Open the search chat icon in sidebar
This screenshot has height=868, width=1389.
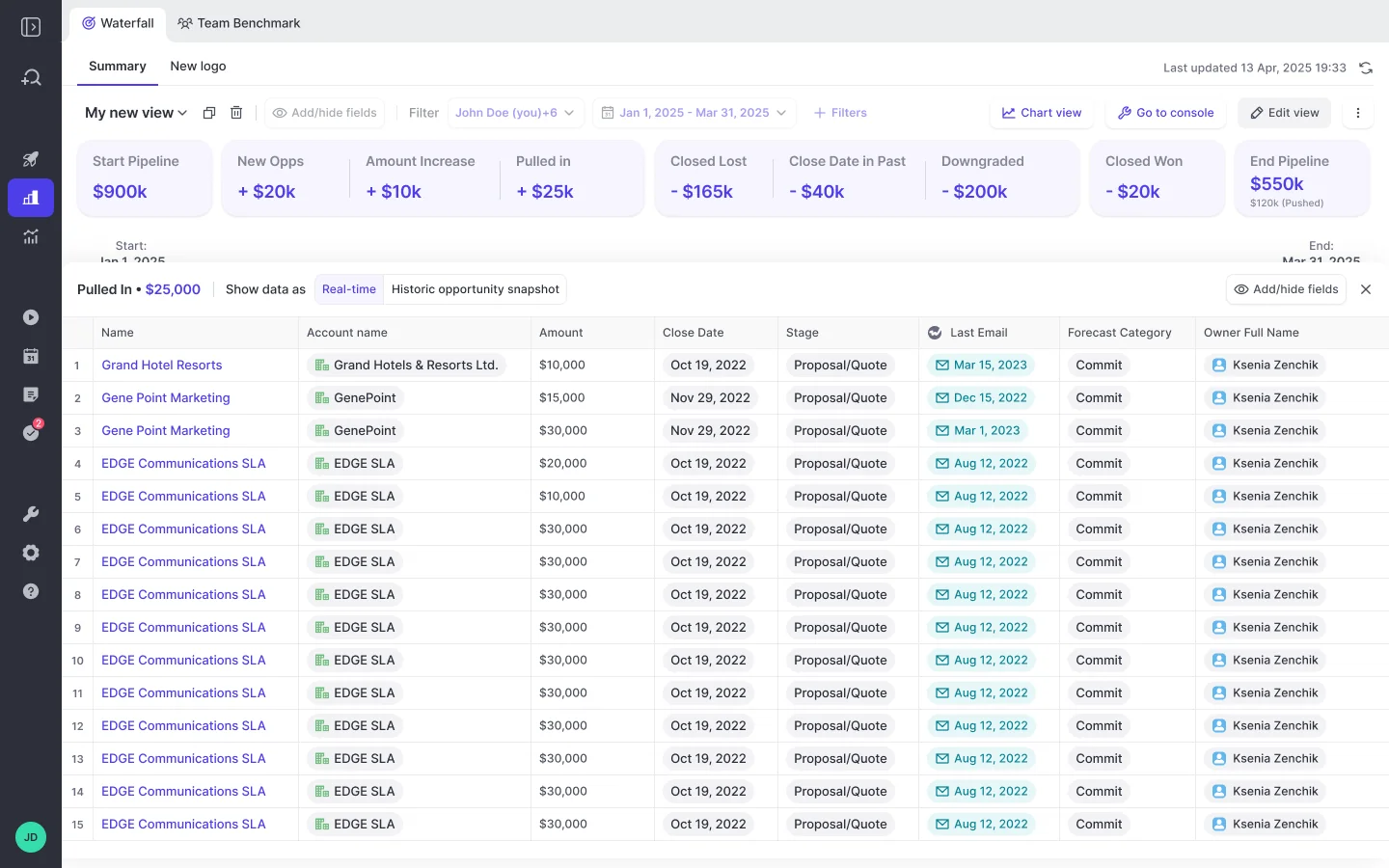tap(31, 77)
